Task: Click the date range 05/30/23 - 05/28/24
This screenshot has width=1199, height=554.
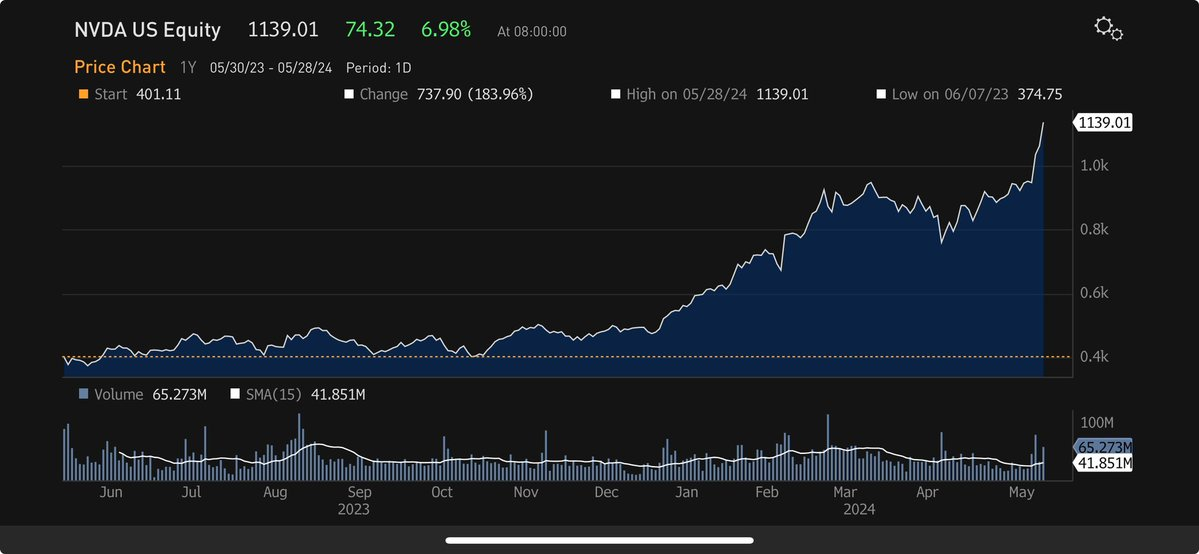Action: coord(271,67)
